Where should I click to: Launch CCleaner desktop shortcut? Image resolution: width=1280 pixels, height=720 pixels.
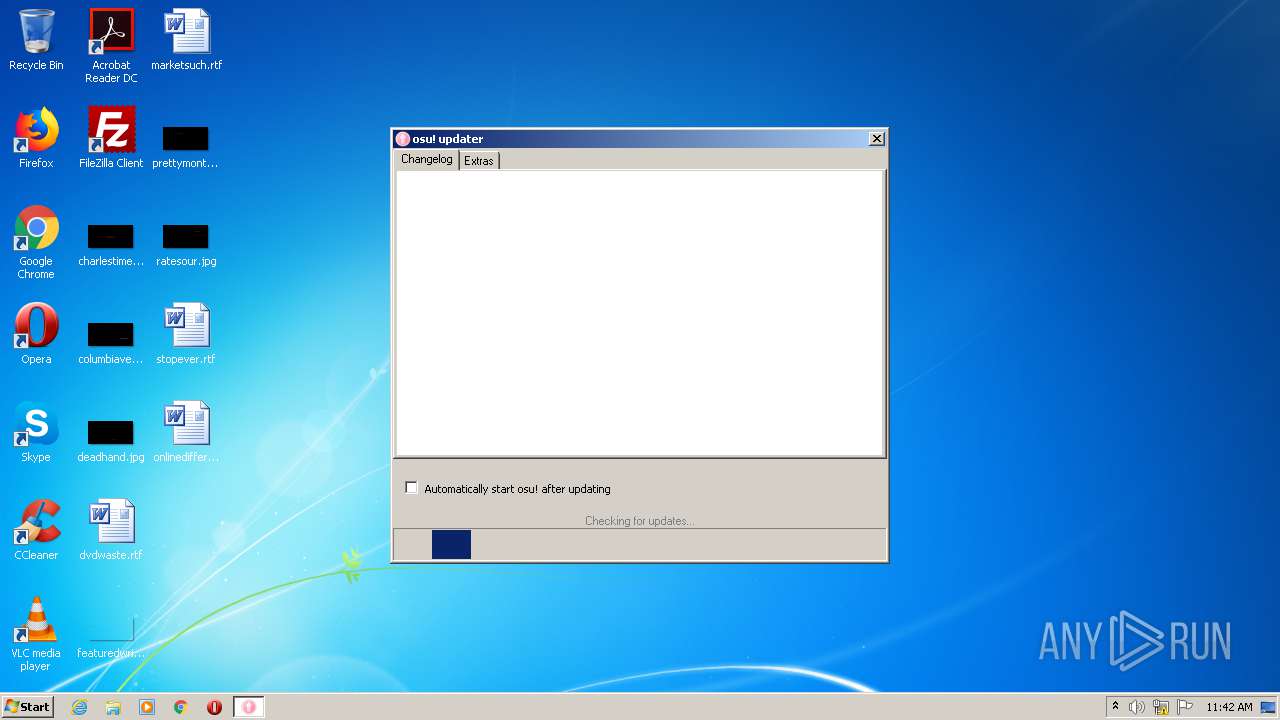36,530
